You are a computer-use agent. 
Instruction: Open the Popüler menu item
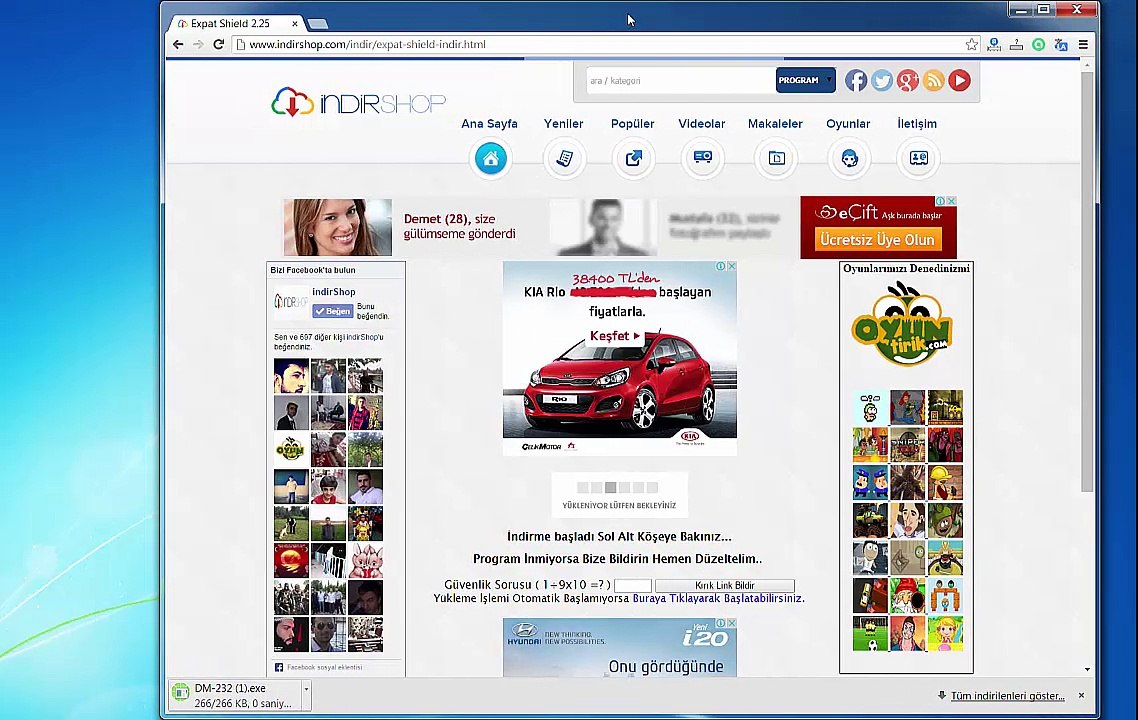click(x=632, y=123)
